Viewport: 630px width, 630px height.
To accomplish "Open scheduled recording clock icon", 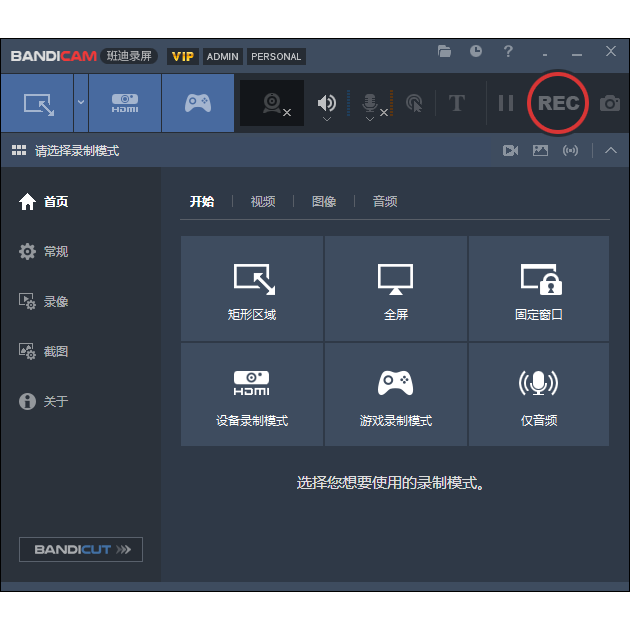I will point(476,51).
